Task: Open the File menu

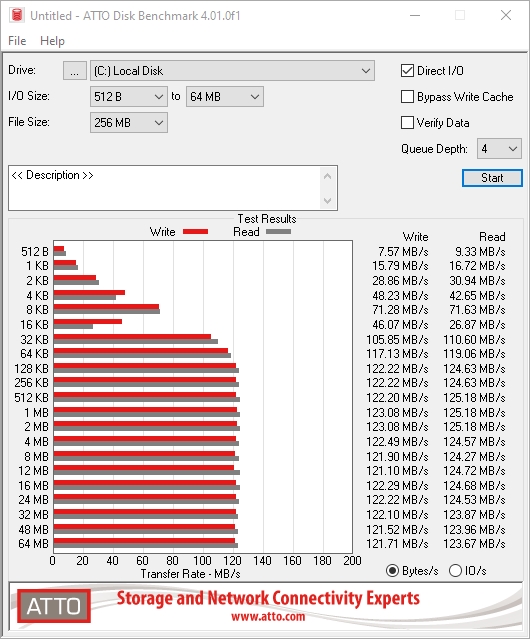Action: point(17,41)
